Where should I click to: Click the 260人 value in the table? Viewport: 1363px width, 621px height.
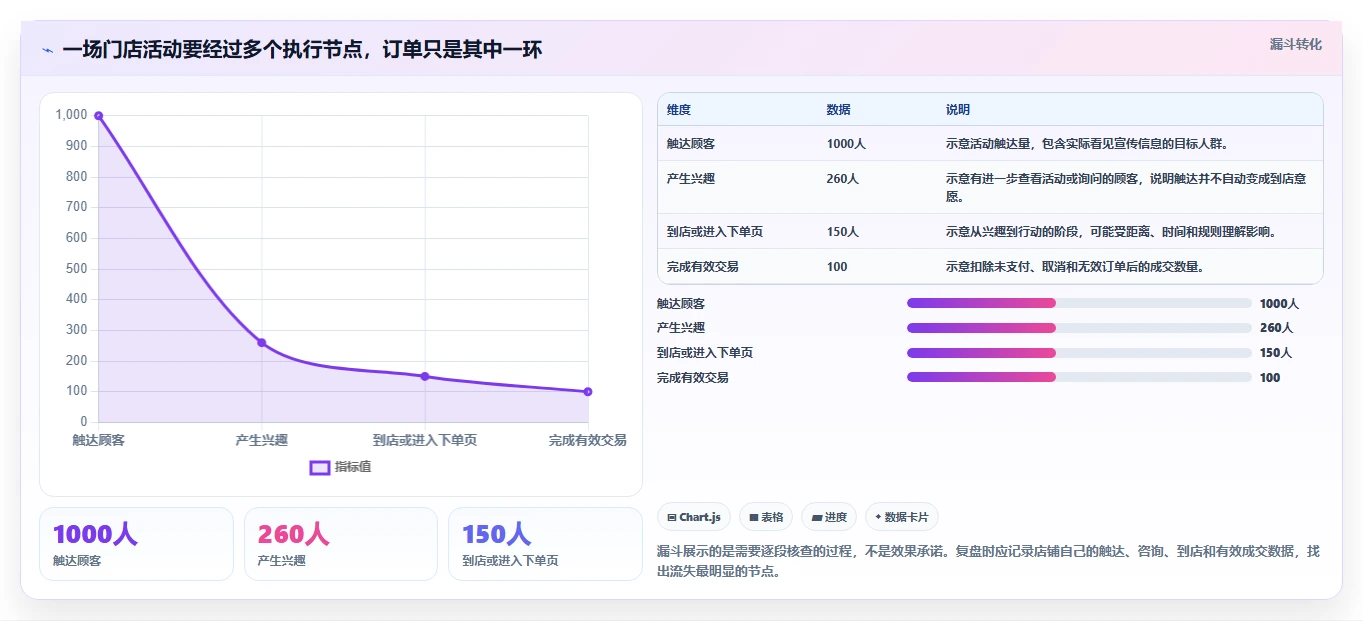click(x=843, y=178)
